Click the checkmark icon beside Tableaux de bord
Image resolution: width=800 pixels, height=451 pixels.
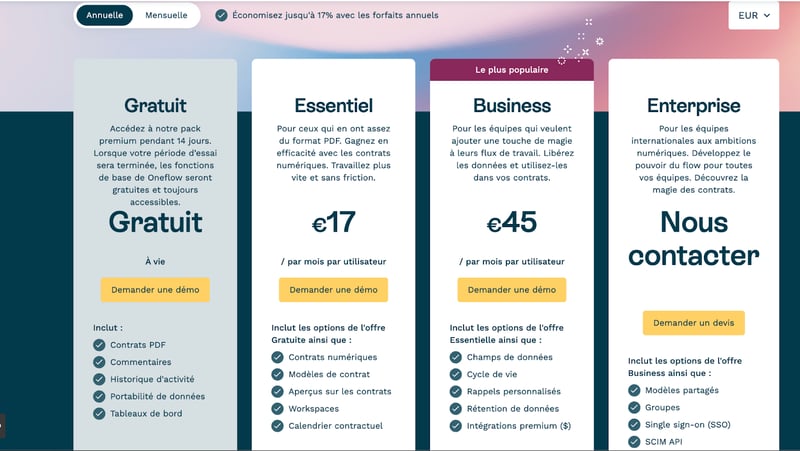pos(99,413)
